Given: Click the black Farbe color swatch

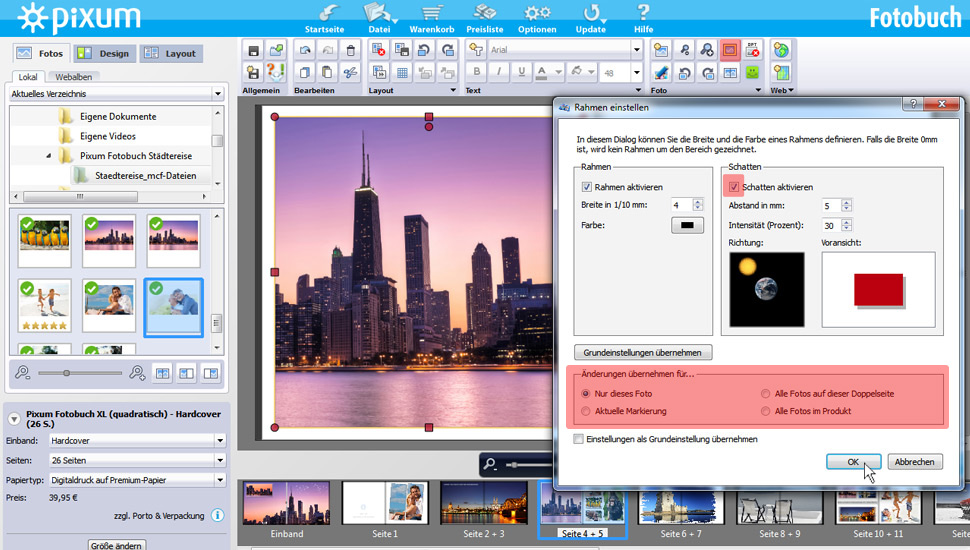Looking at the screenshot, I should 687,225.
